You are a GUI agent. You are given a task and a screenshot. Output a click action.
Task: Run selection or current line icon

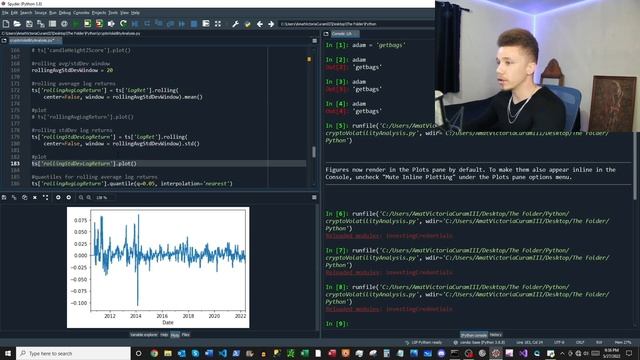pyautogui.click(x=111, y=24)
